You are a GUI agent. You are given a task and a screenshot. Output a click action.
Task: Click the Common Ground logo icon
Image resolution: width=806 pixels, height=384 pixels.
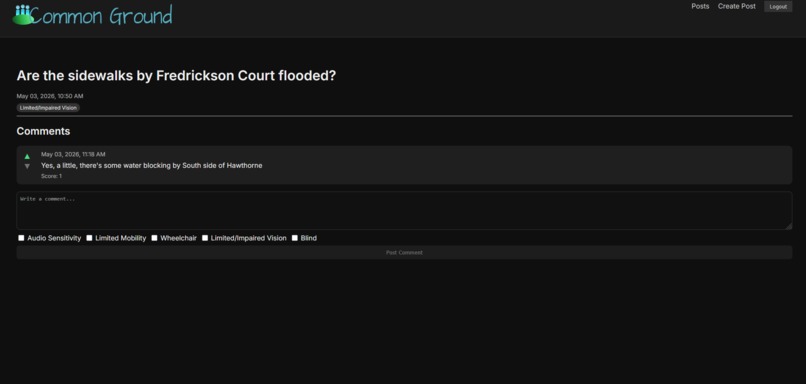click(22, 15)
